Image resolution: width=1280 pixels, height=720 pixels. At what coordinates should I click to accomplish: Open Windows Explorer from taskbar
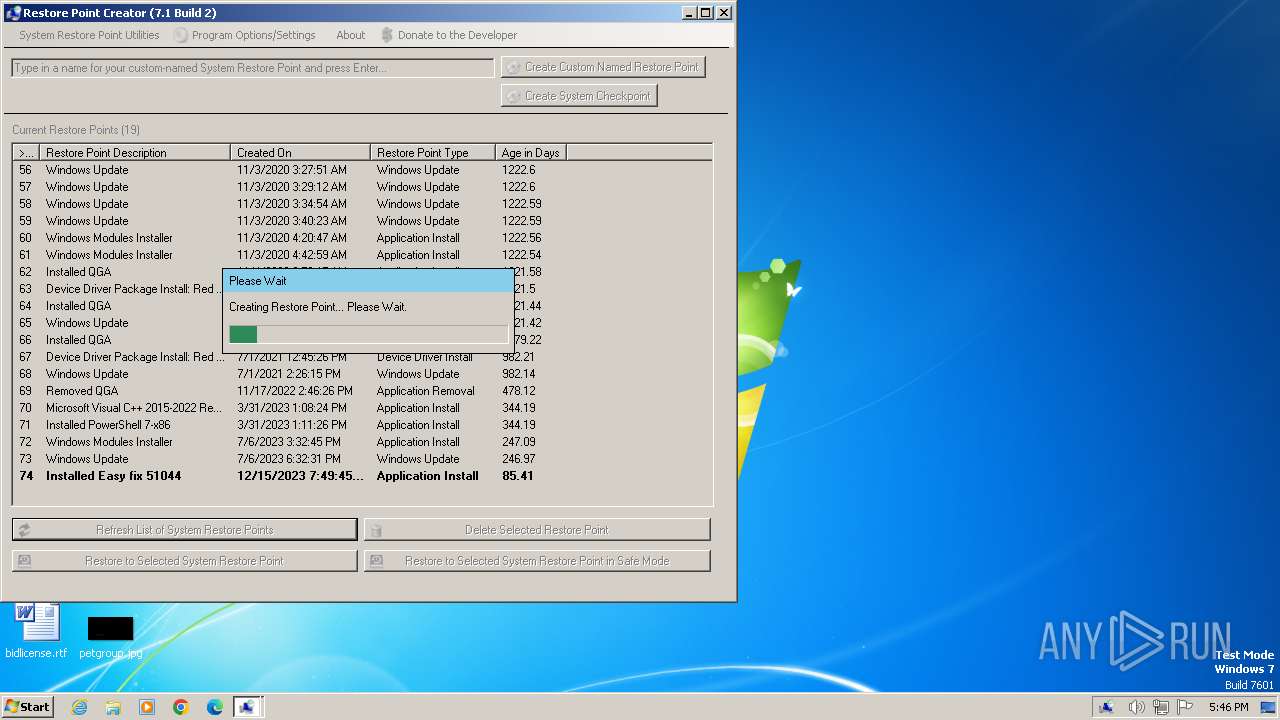[113, 707]
